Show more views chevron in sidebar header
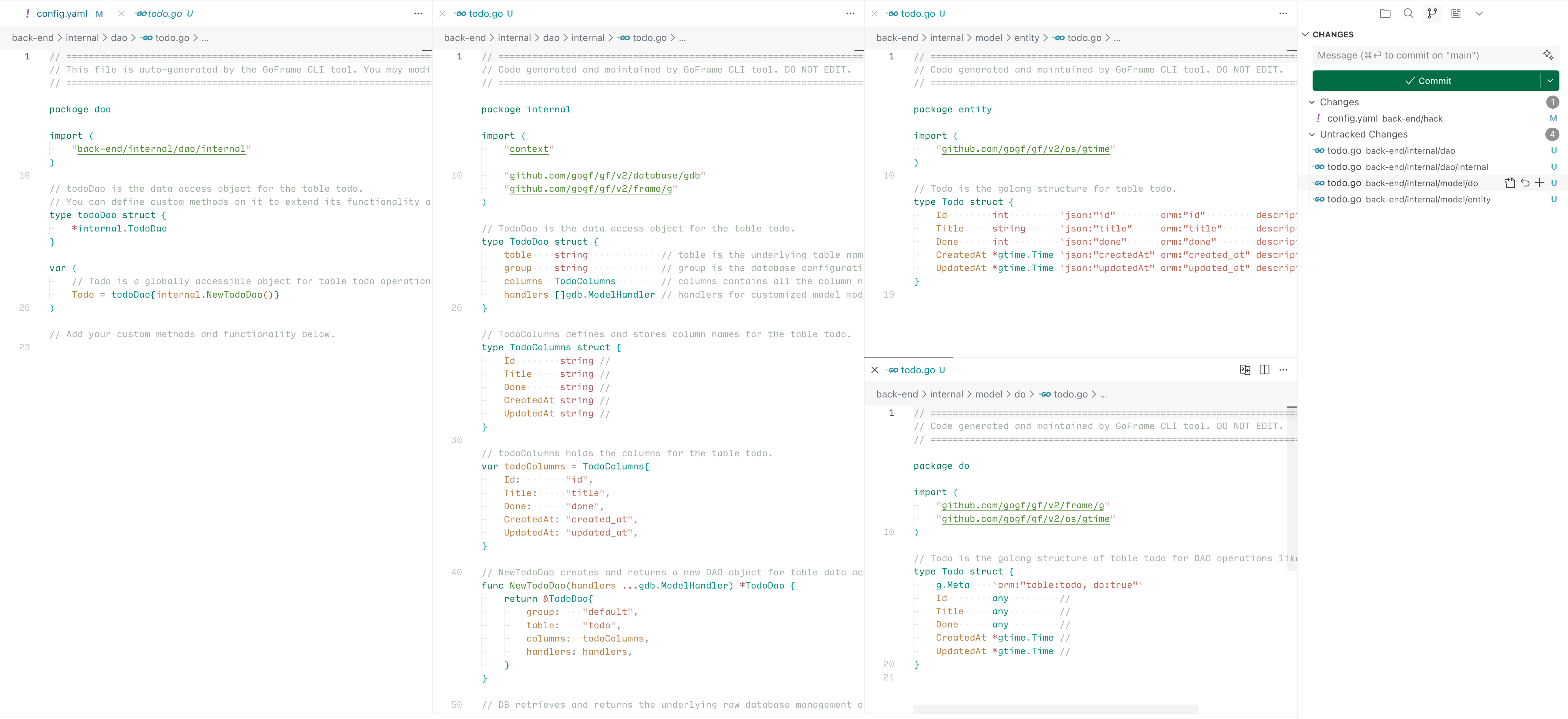 pyautogui.click(x=1479, y=13)
